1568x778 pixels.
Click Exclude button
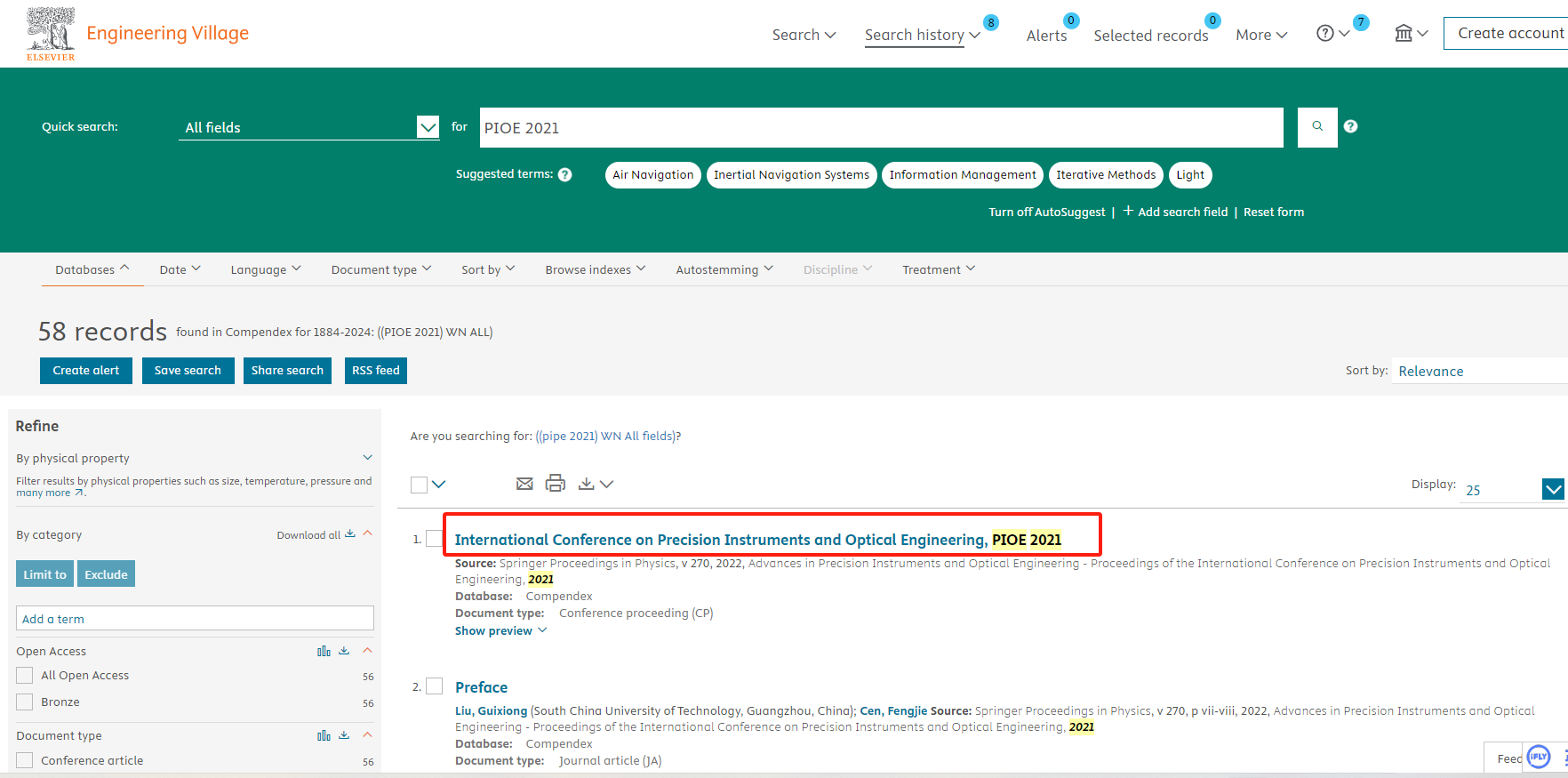[106, 574]
